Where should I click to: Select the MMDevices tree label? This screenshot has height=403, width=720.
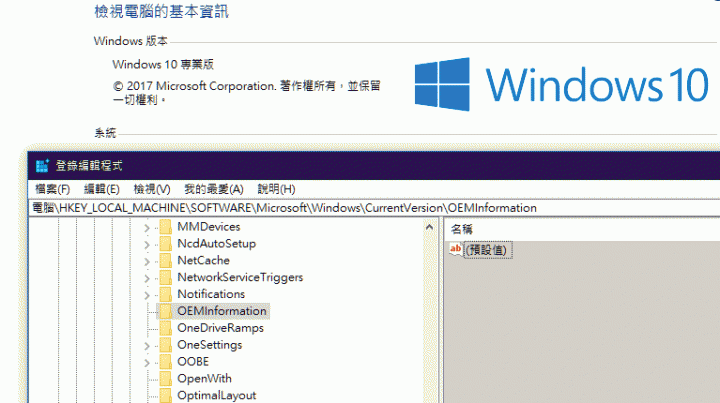point(208,227)
